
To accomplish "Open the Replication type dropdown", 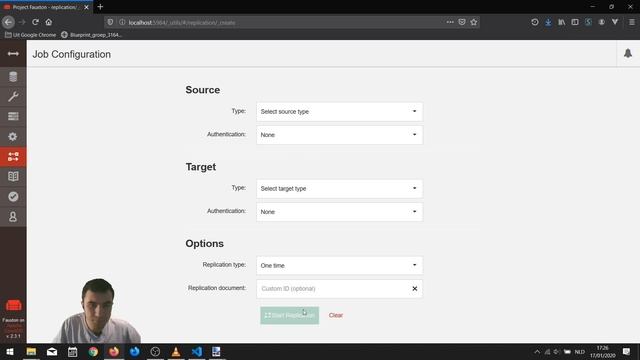I will (339, 265).
